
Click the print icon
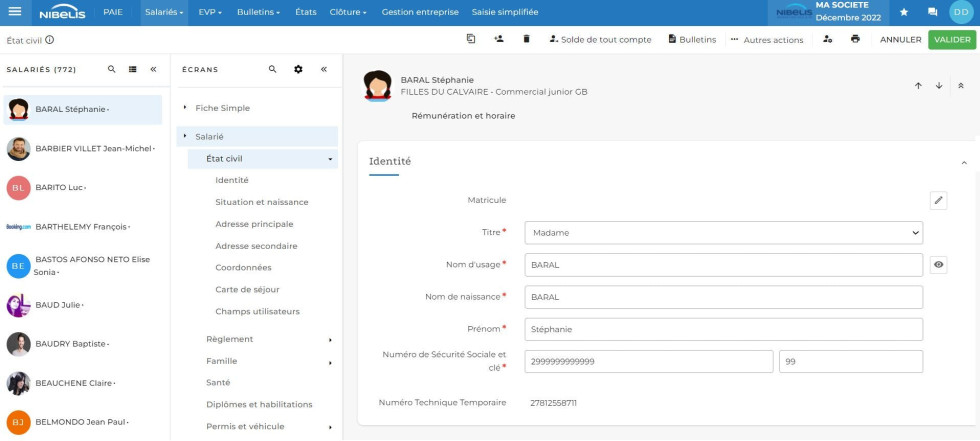pos(855,39)
